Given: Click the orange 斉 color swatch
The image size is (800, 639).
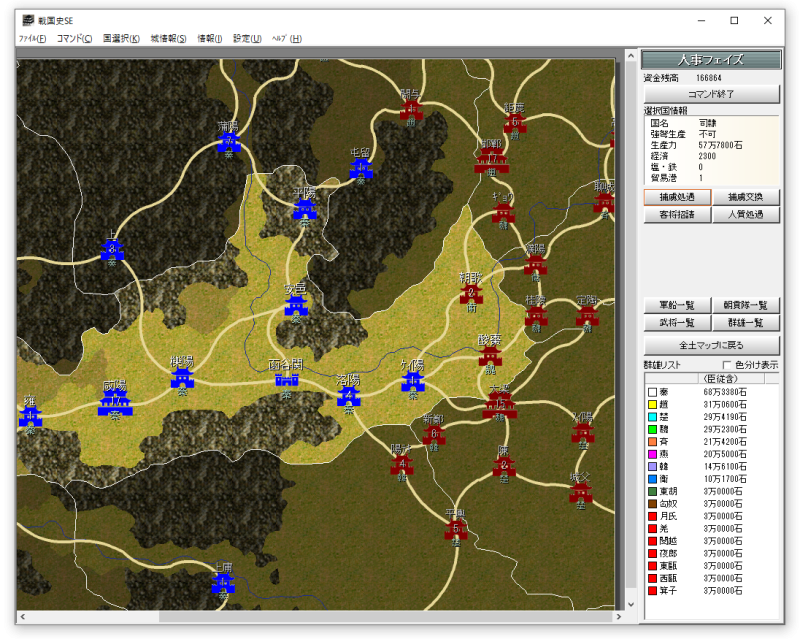Looking at the screenshot, I should coord(652,441).
